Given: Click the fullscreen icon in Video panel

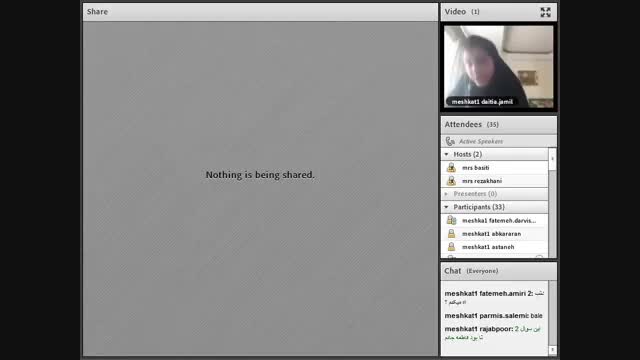Looking at the screenshot, I should click(545, 12).
